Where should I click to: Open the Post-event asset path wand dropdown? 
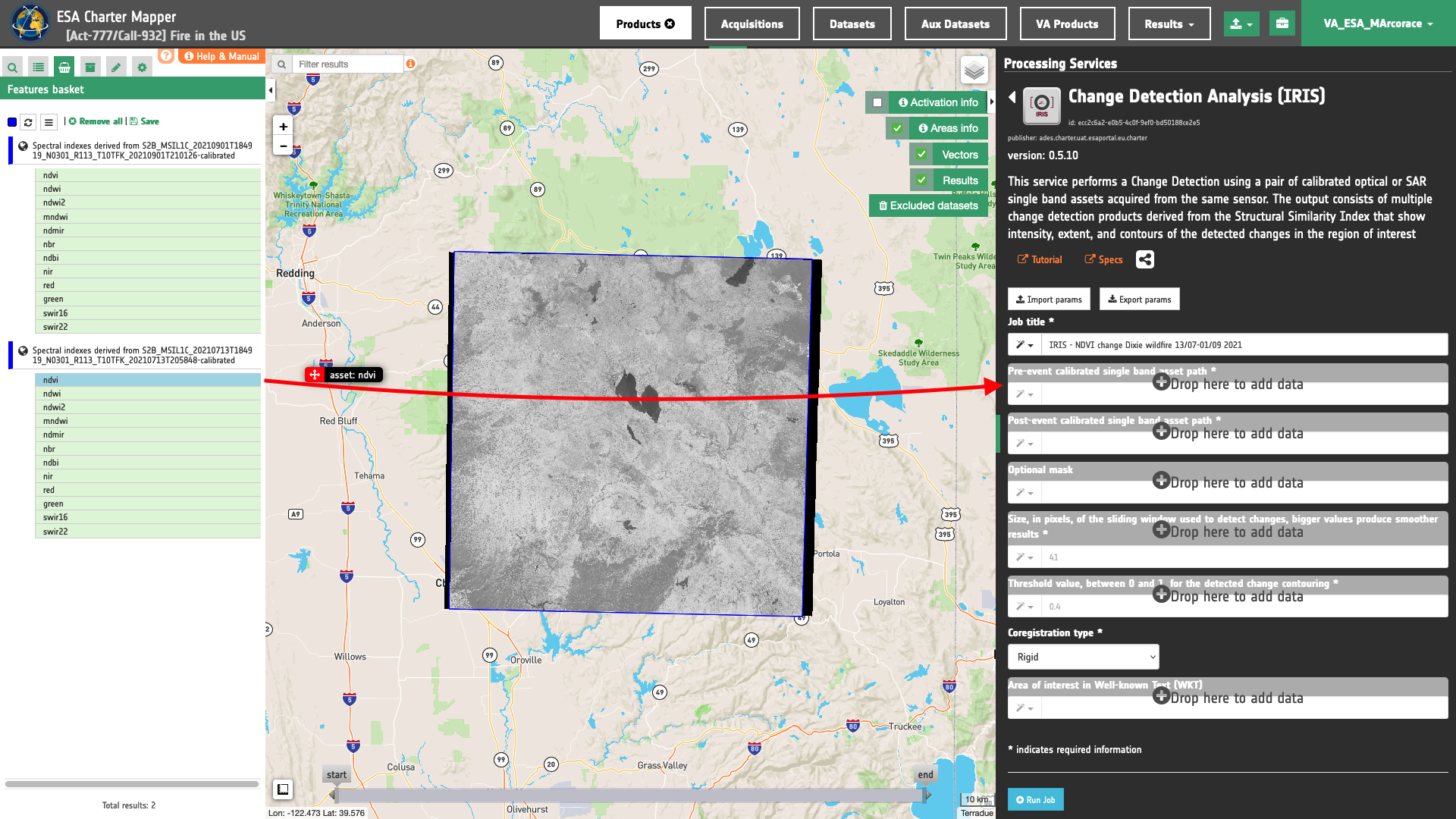pos(1025,444)
